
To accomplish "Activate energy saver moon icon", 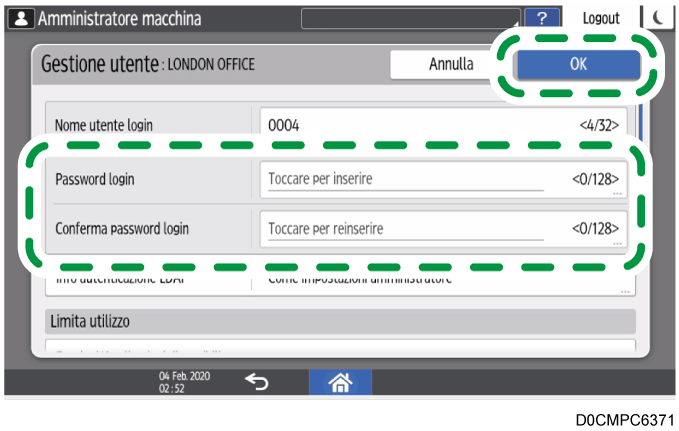I will point(659,18).
